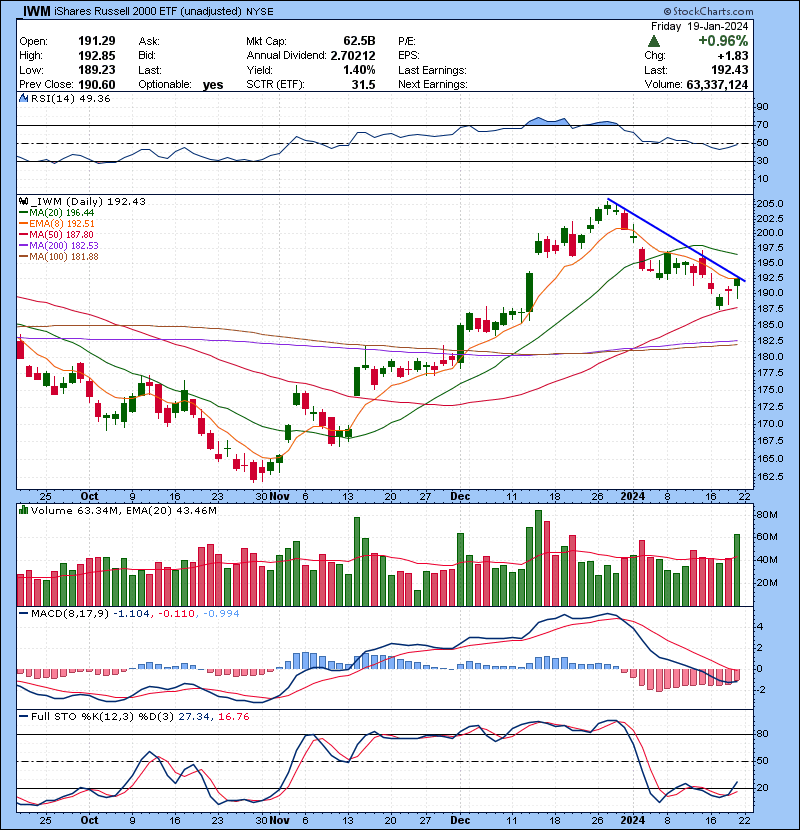The image size is (800, 830).
Task: Click the 162.5 price axis label
Action: (770, 476)
